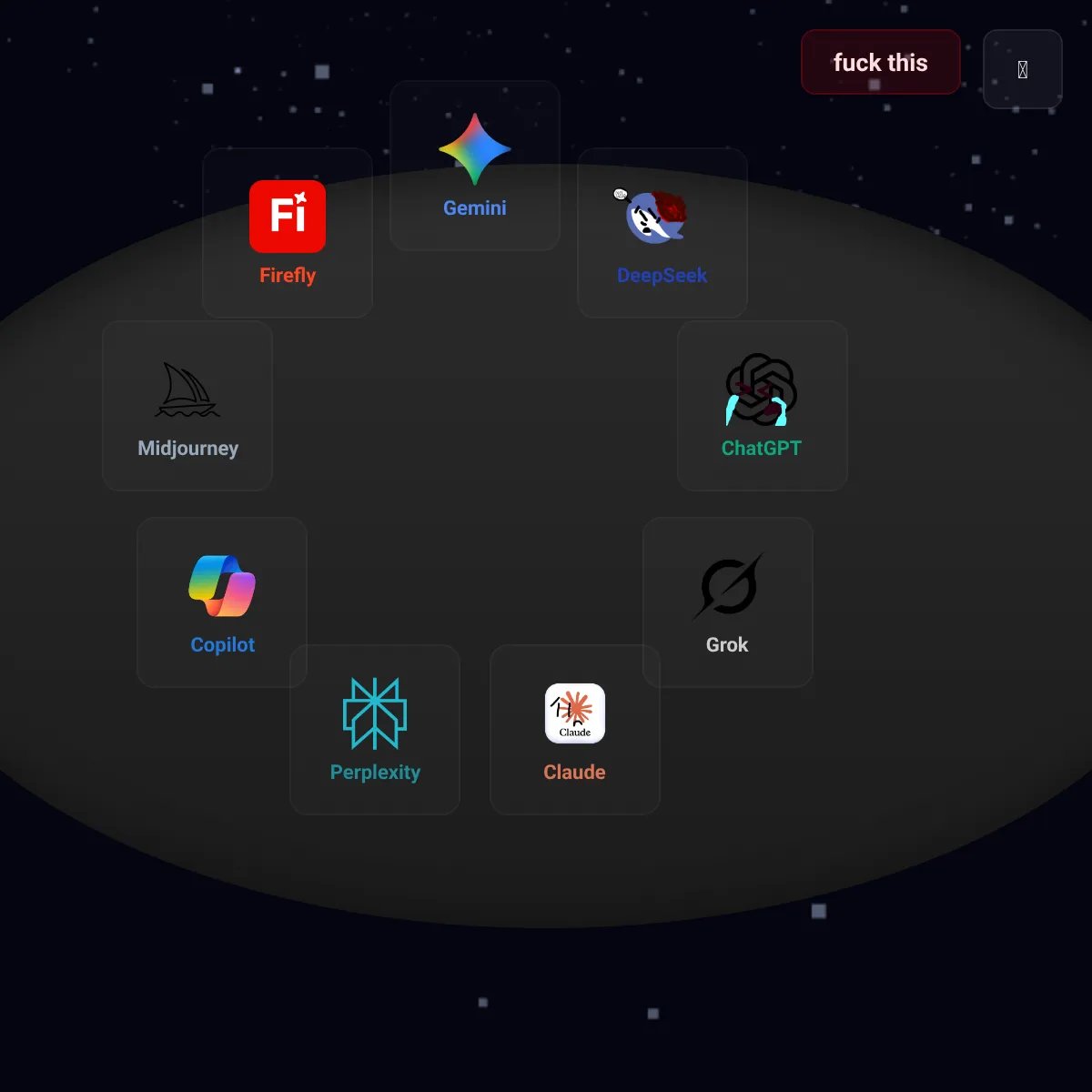This screenshot has width=1092, height=1092.
Task: Pick the teal Perplexity logo
Action: 375,713
